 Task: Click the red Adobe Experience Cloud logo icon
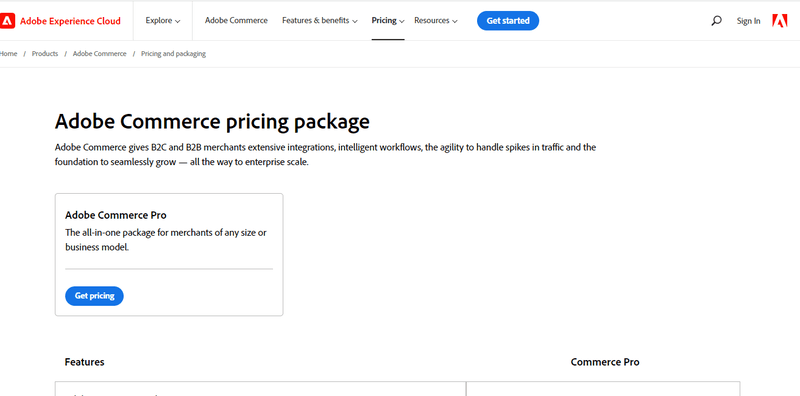(7, 21)
